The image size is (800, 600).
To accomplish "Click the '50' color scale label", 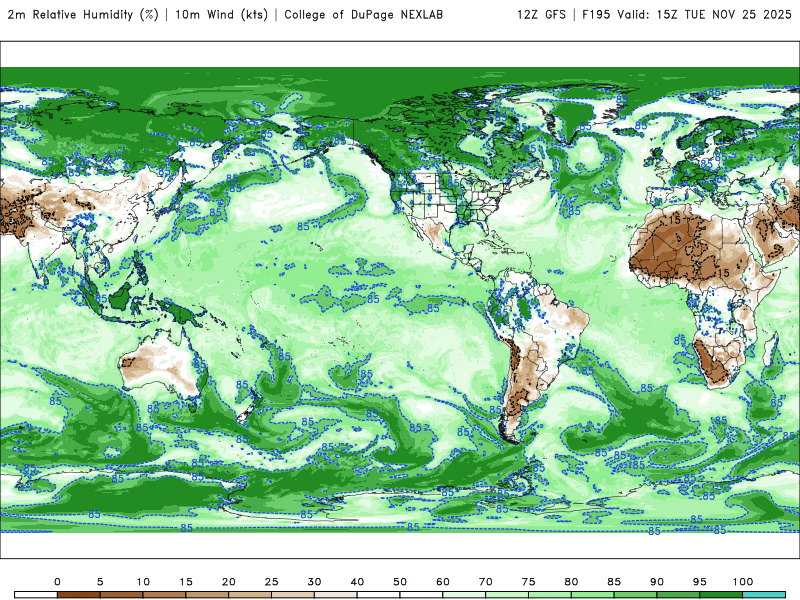I will pos(400,582).
